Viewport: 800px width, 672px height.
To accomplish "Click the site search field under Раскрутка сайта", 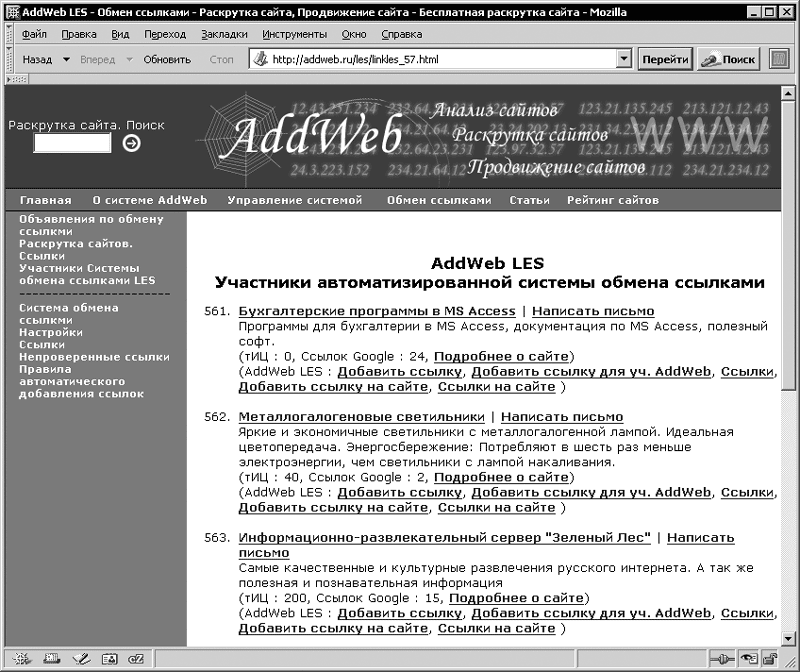I will click(x=72, y=143).
